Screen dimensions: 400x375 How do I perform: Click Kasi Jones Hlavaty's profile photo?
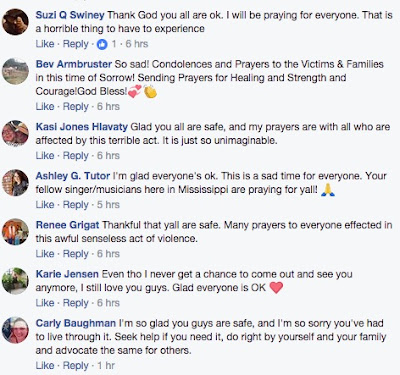[x=15, y=133]
